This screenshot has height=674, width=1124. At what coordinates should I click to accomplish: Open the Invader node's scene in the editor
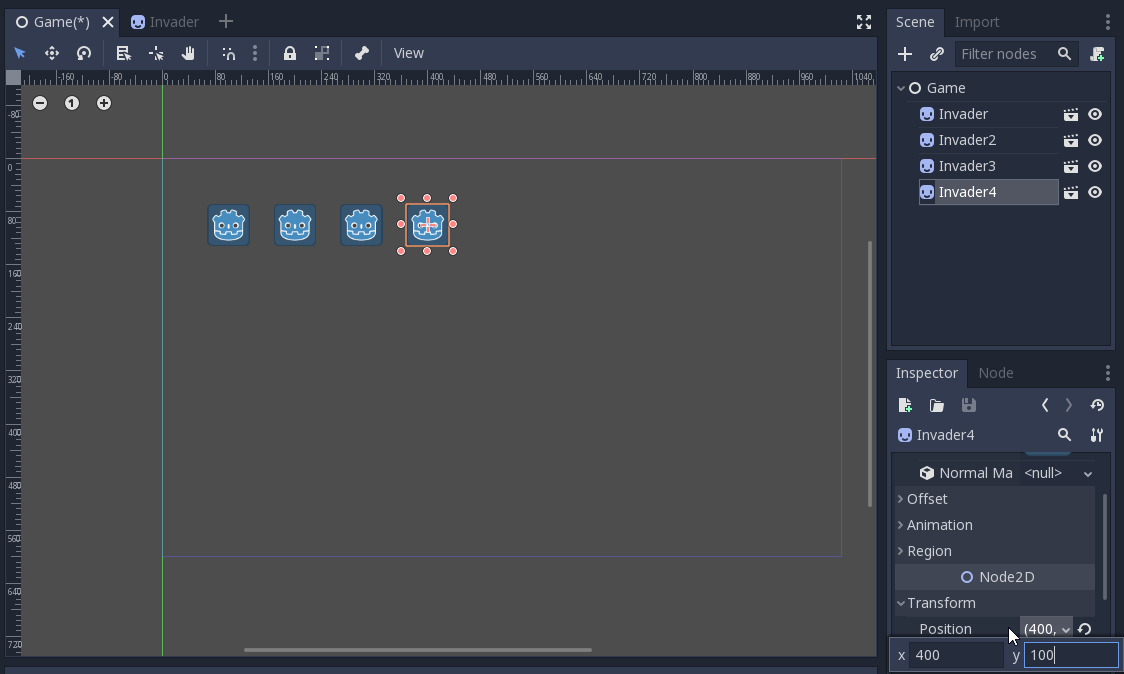1070,114
